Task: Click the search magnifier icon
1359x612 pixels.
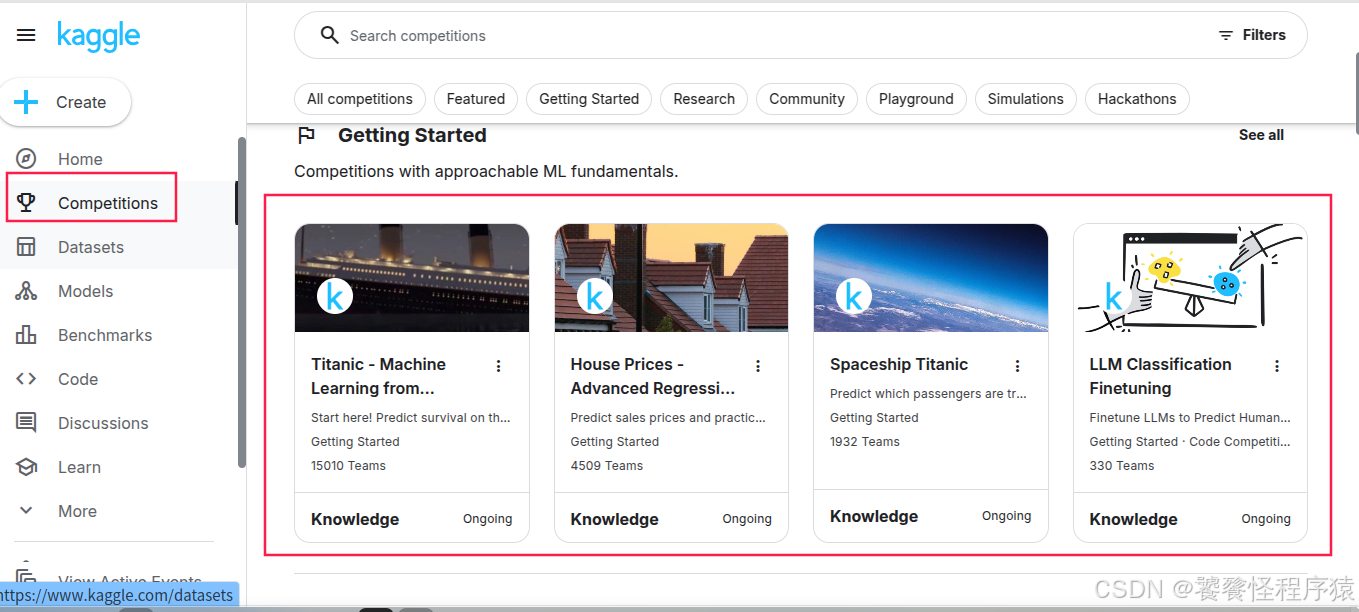Action: click(329, 35)
